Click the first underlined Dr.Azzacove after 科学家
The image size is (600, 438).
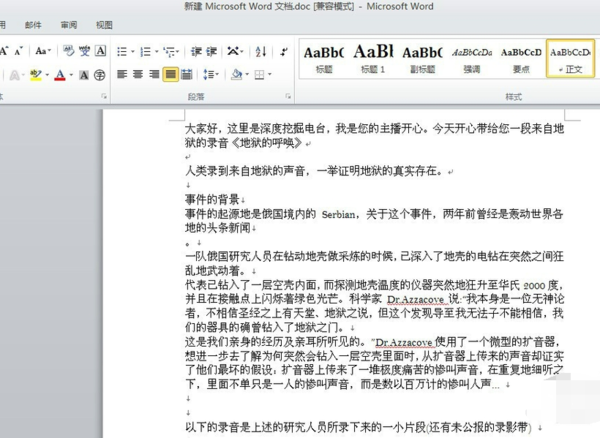416,299
